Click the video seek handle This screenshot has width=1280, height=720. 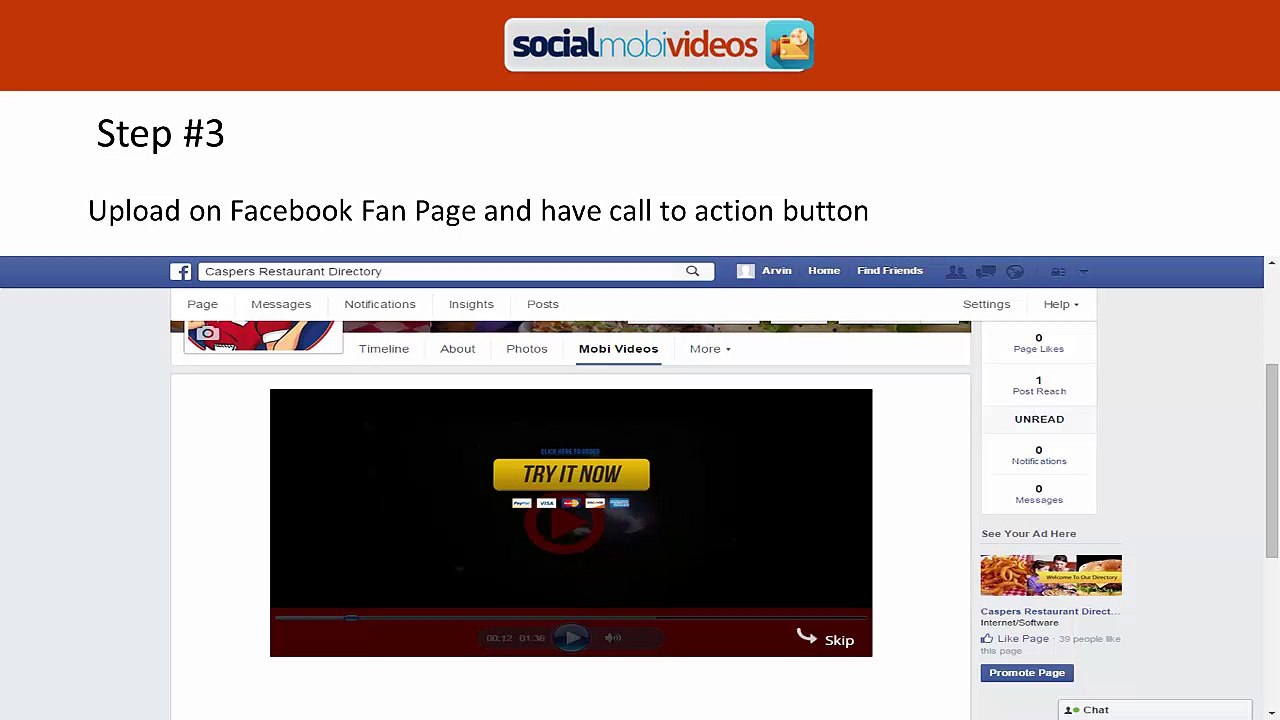tap(351, 619)
